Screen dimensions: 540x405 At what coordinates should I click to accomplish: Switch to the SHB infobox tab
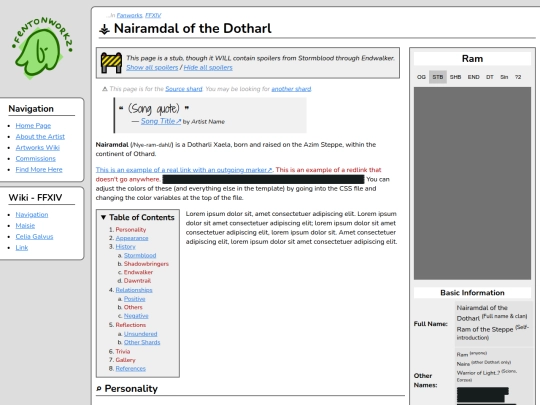click(455, 77)
